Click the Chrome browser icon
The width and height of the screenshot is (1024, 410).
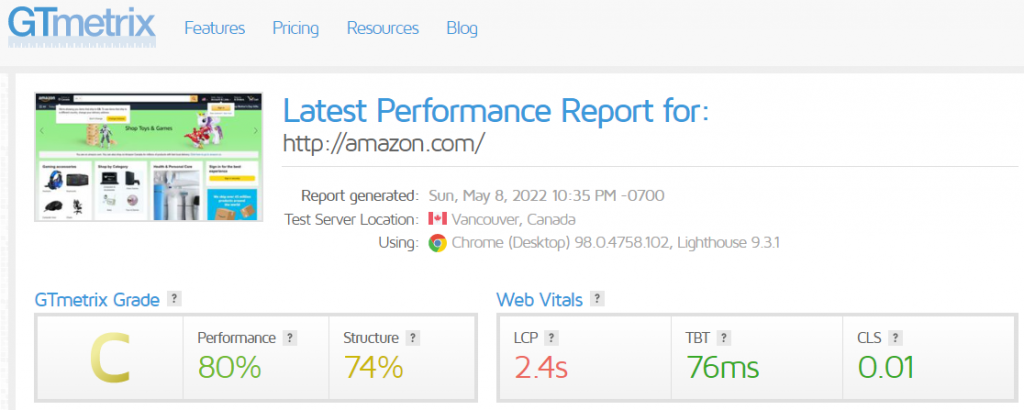point(437,243)
